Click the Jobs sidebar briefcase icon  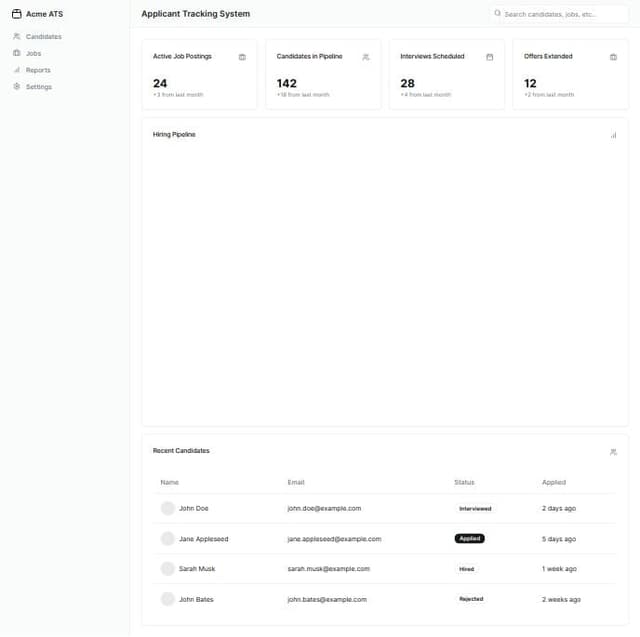(17, 53)
